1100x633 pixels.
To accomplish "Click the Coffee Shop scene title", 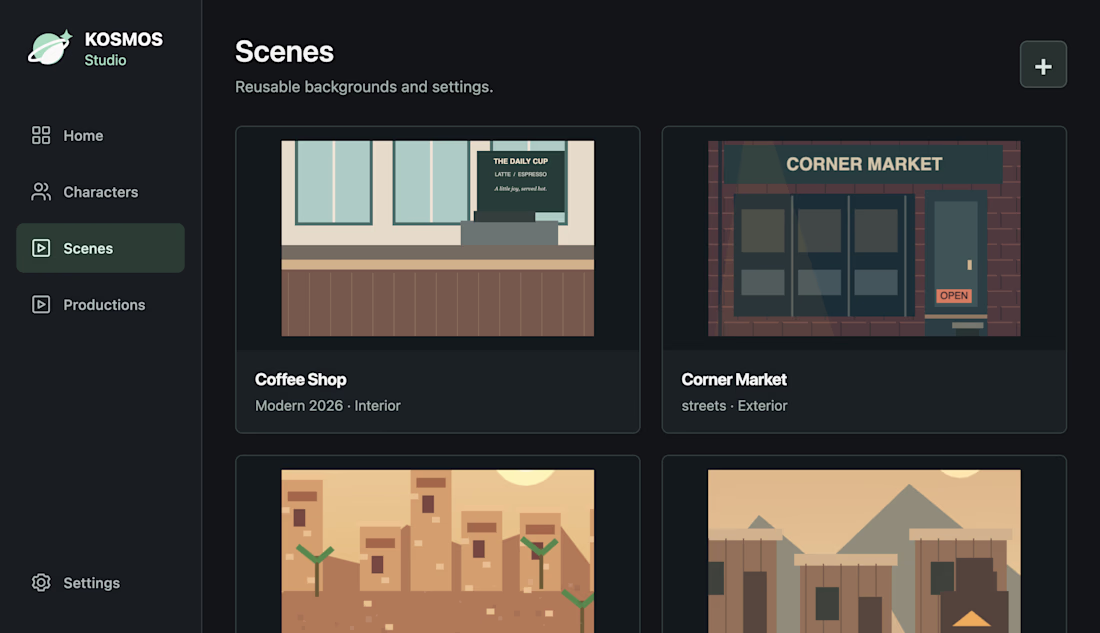I will (x=300, y=380).
